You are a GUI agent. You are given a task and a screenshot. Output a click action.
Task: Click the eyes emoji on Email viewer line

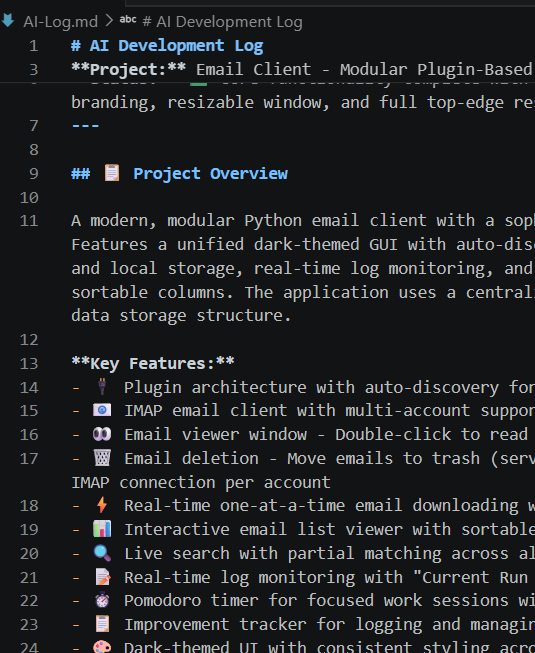click(102, 434)
